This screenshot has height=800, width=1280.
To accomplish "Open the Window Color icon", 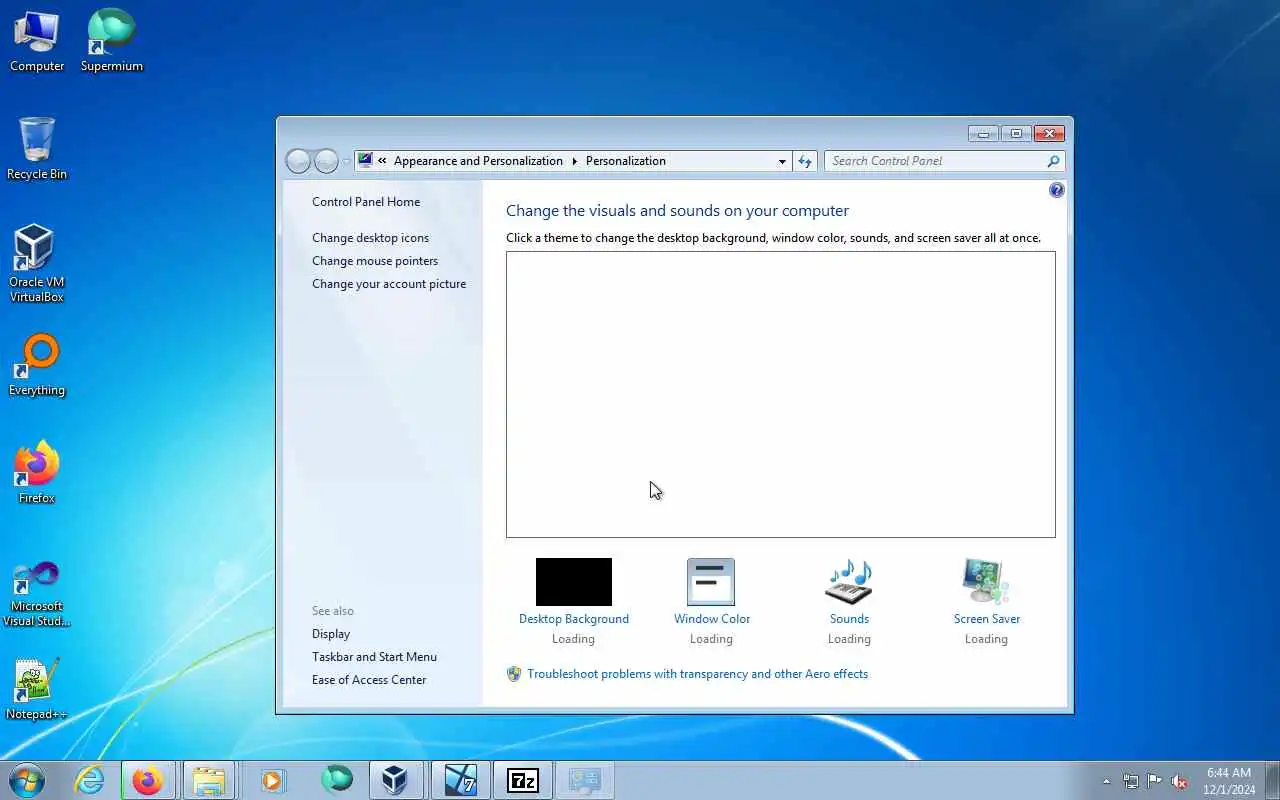I will click(711, 582).
